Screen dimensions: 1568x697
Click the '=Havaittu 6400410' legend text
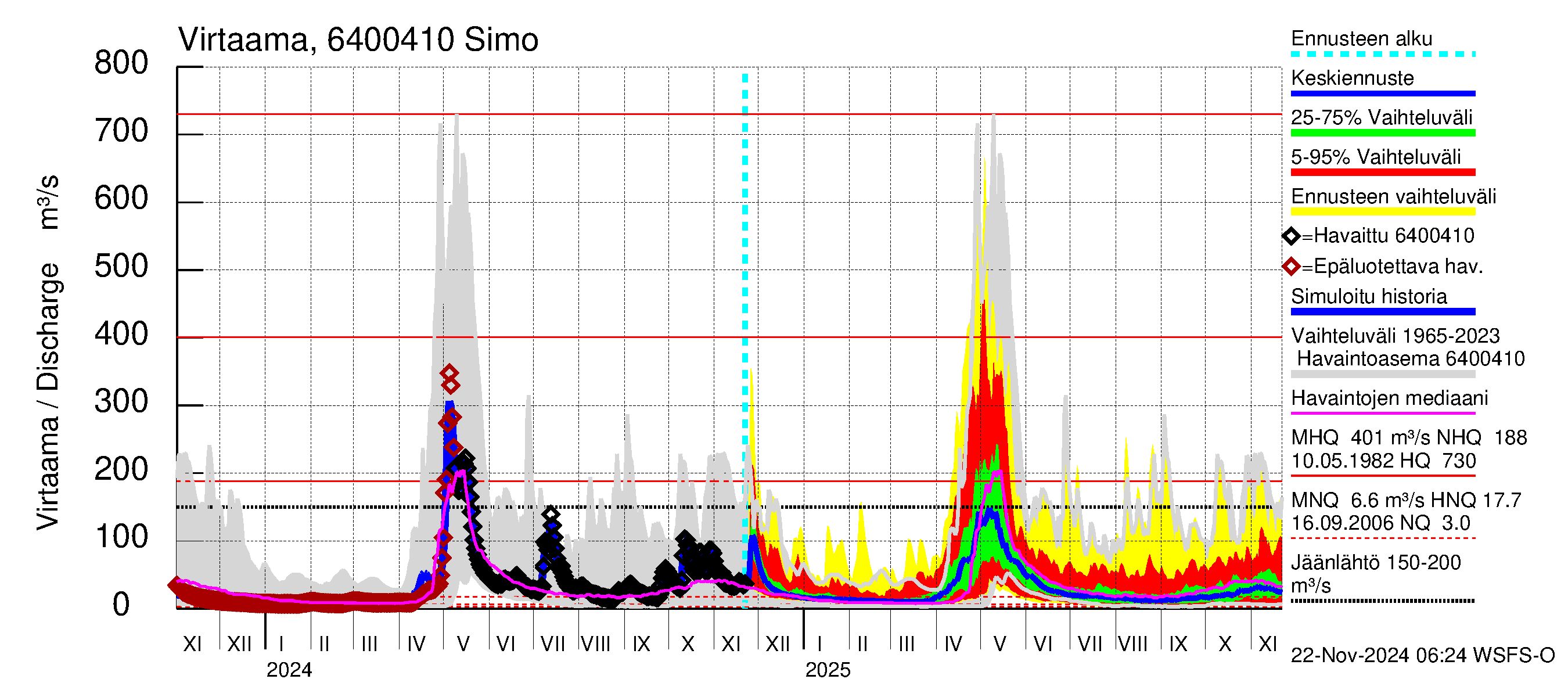click(x=1388, y=236)
